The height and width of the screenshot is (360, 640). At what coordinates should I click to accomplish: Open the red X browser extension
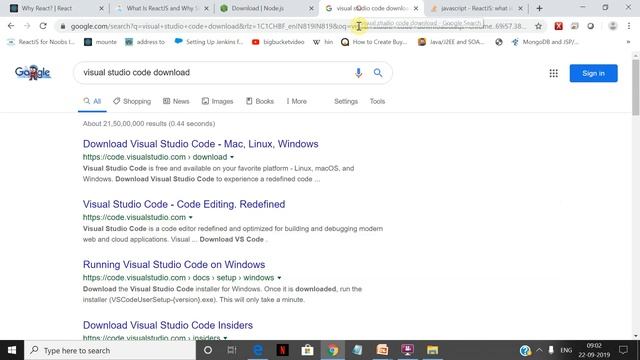pyautogui.click(x=558, y=26)
